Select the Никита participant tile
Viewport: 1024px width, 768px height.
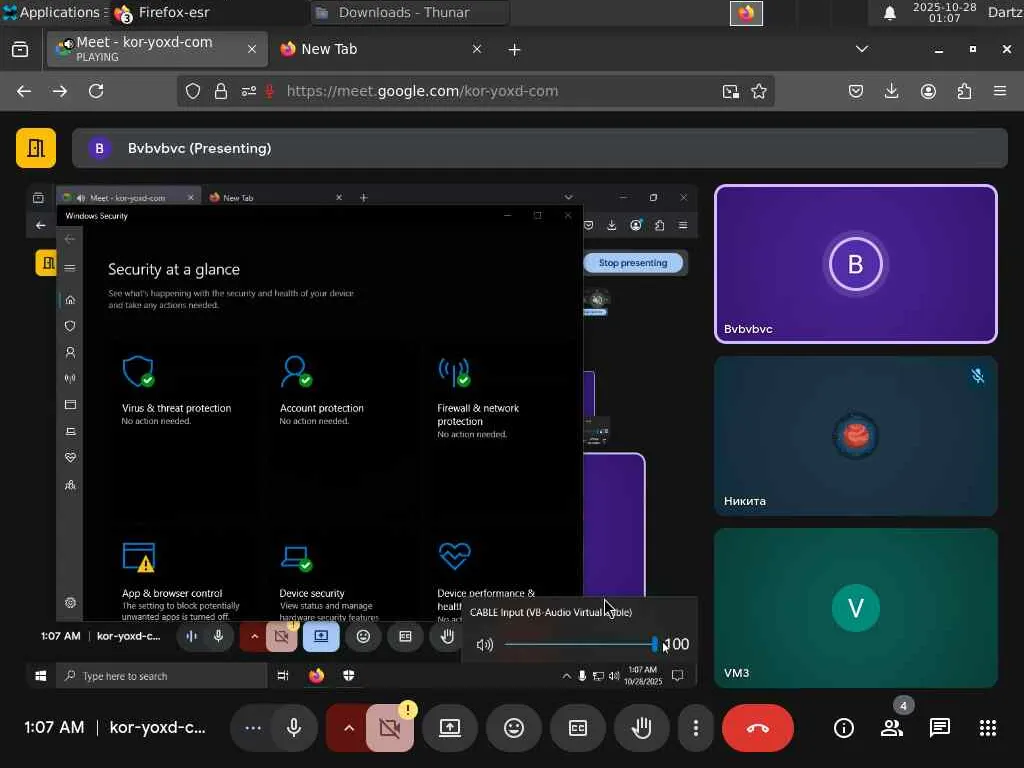tap(856, 436)
